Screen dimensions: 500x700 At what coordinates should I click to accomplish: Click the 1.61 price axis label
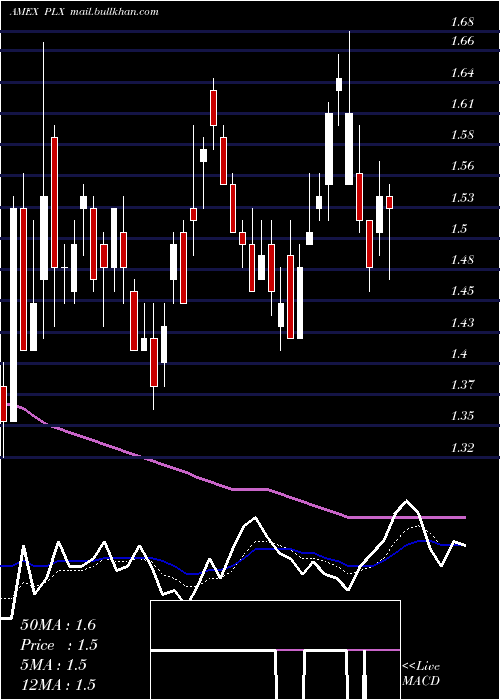tap(462, 104)
